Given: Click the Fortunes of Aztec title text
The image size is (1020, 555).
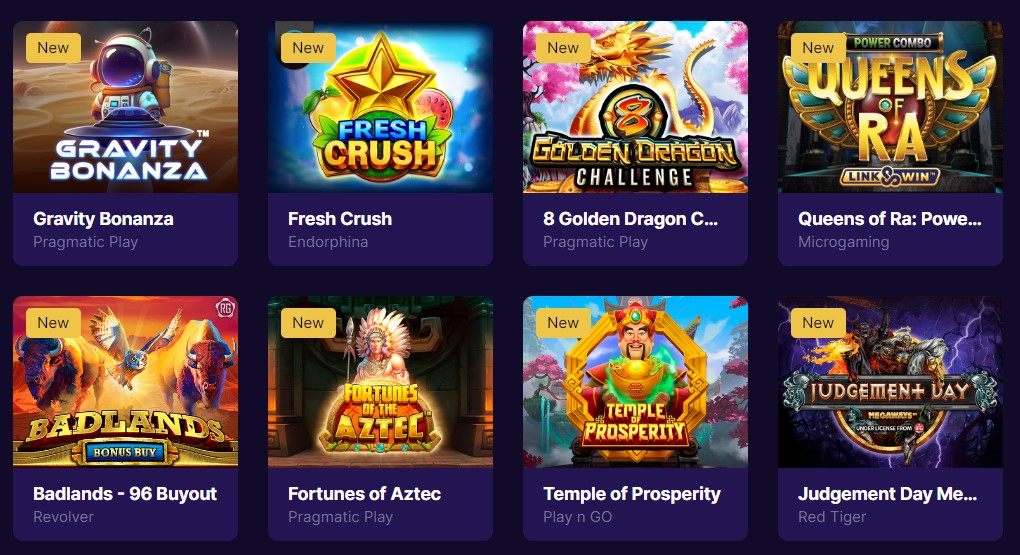Looking at the screenshot, I should pos(364,494).
